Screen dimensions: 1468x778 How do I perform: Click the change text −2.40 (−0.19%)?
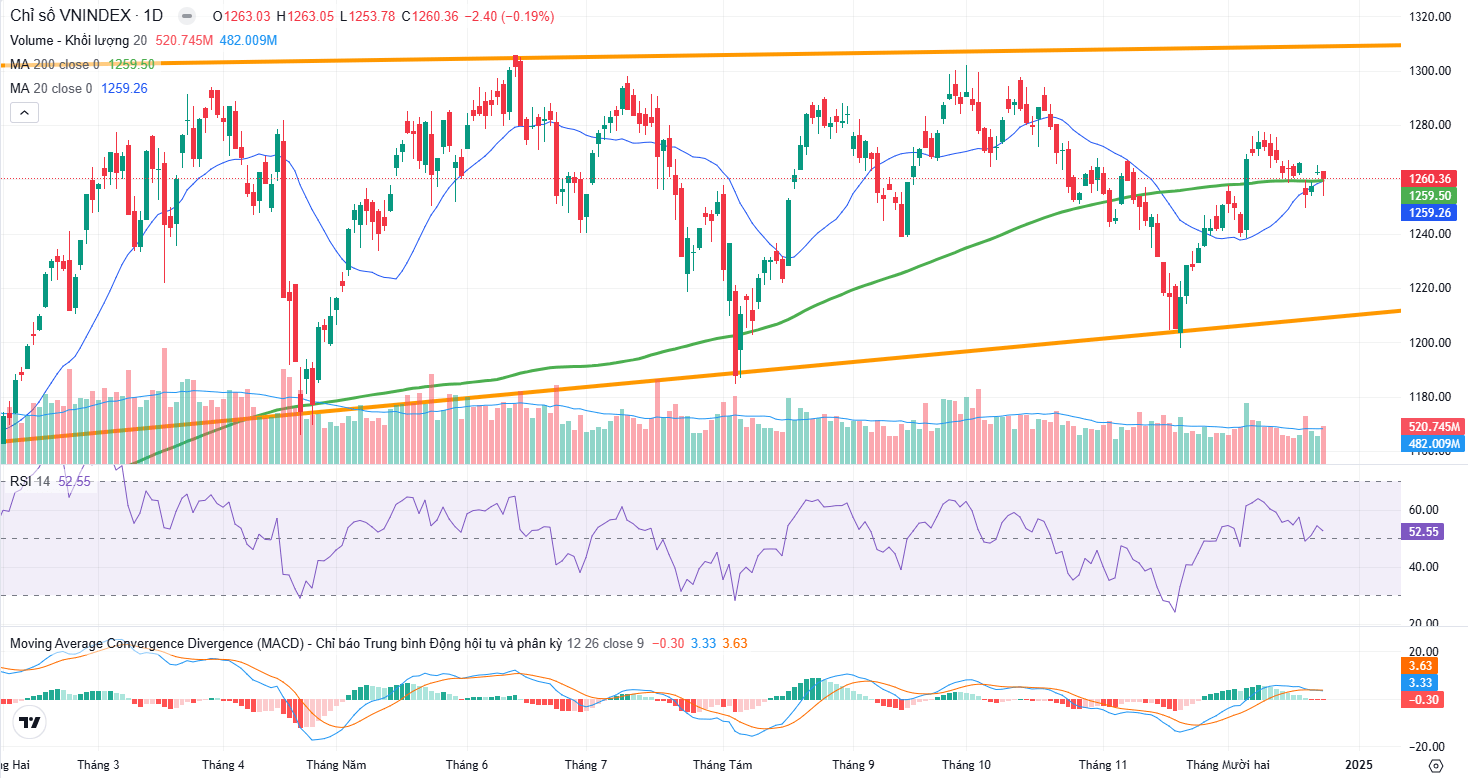(x=508, y=16)
